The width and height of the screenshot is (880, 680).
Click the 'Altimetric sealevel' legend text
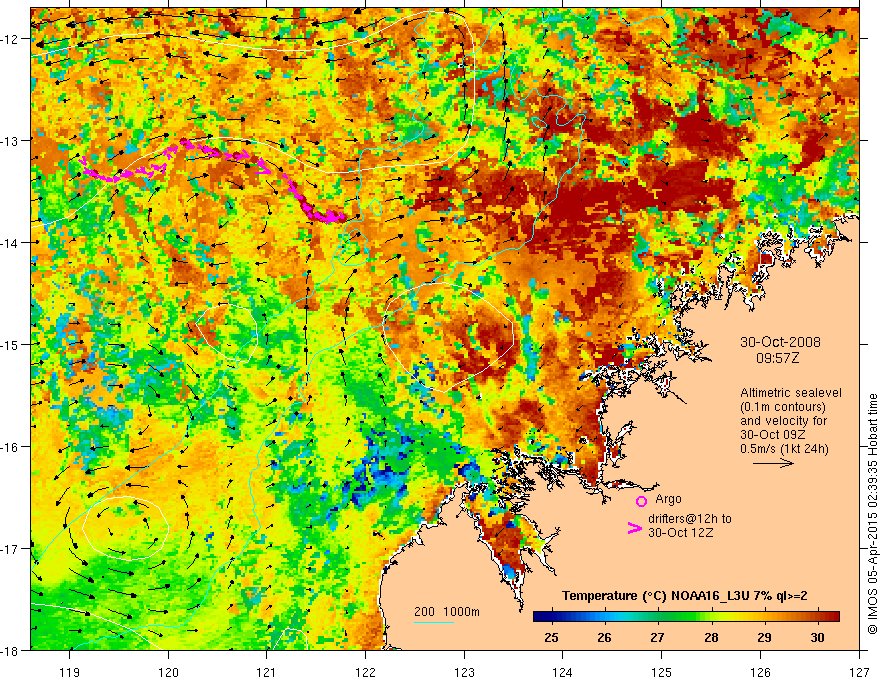[x=791, y=393]
